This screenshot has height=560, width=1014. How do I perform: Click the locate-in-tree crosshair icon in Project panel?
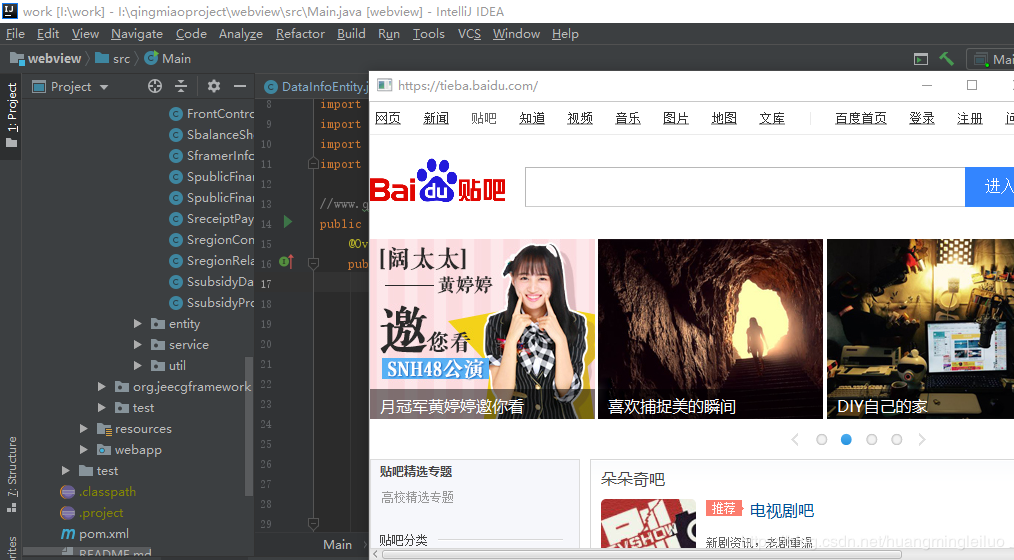(x=155, y=86)
